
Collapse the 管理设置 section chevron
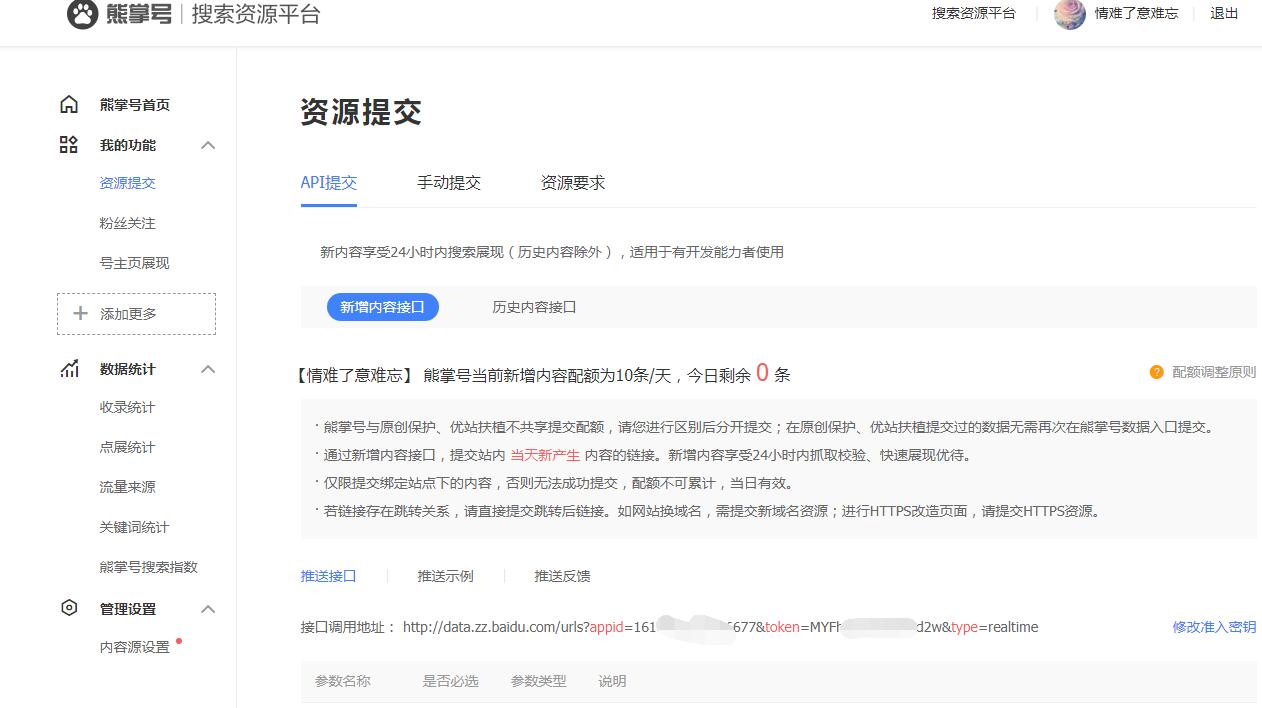[208, 609]
